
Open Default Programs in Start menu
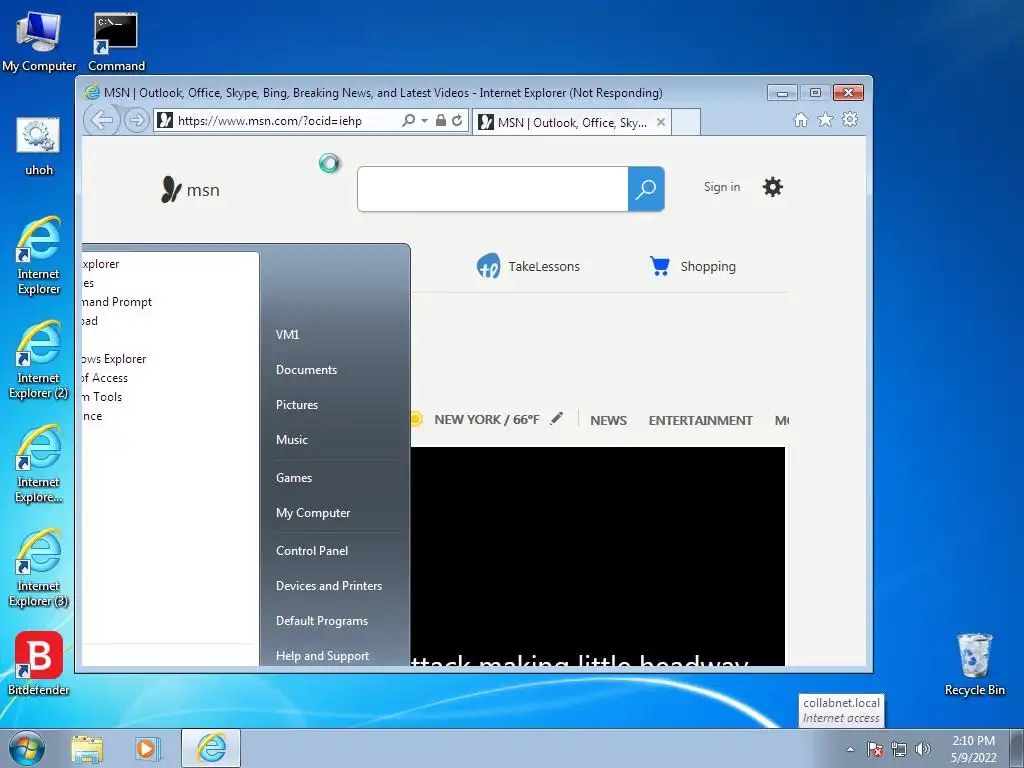point(321,621)
